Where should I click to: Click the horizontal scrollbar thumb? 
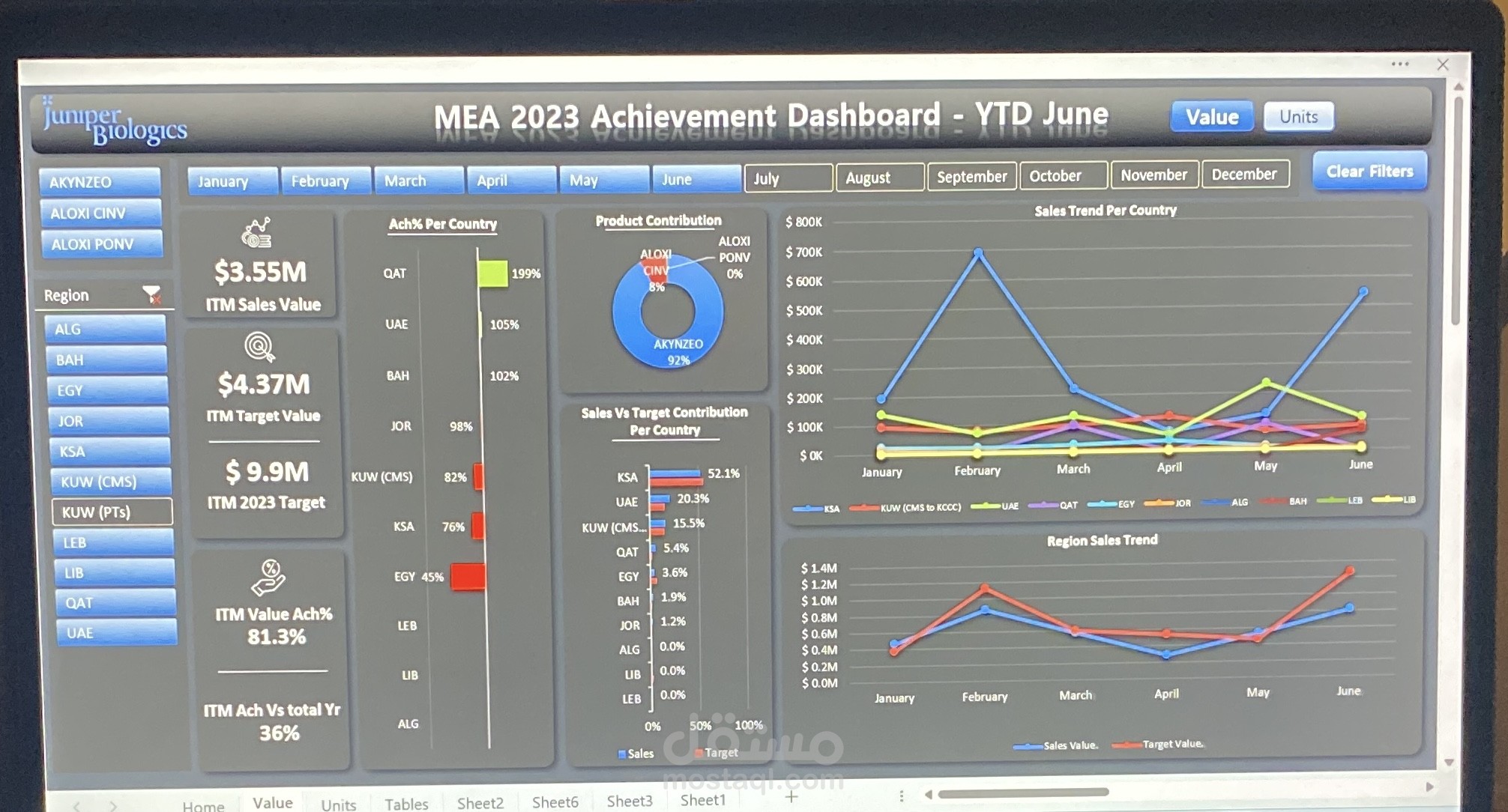pyautogui.click(x=1023, y=793)
